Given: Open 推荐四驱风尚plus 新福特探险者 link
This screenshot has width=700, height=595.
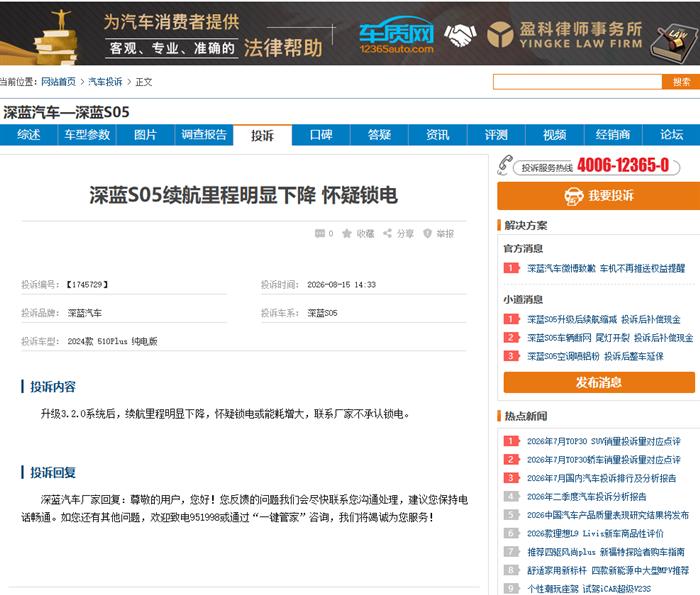Looking at the screenshot, I should click(606, 552).
